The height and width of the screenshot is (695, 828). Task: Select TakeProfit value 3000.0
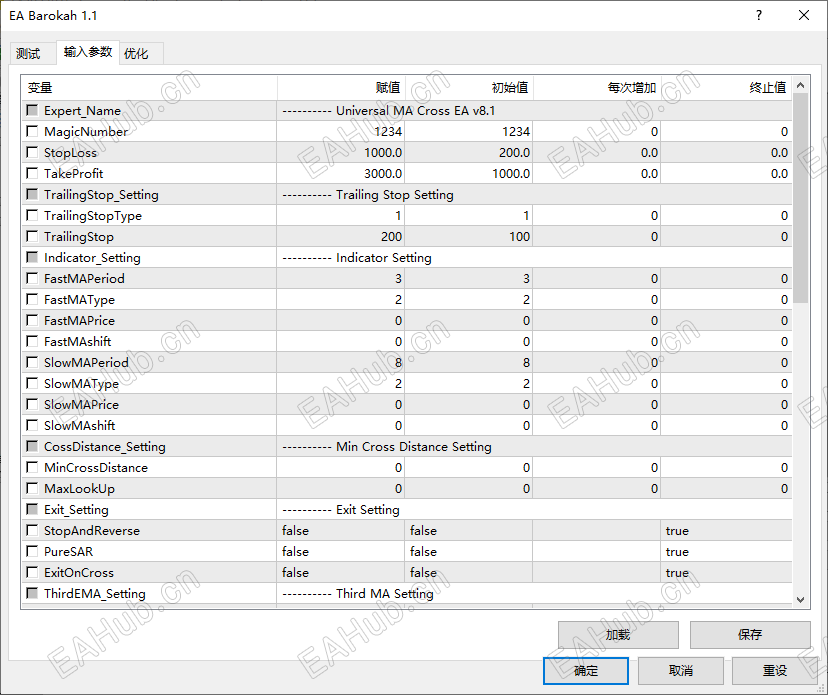(x=341, y=173)
